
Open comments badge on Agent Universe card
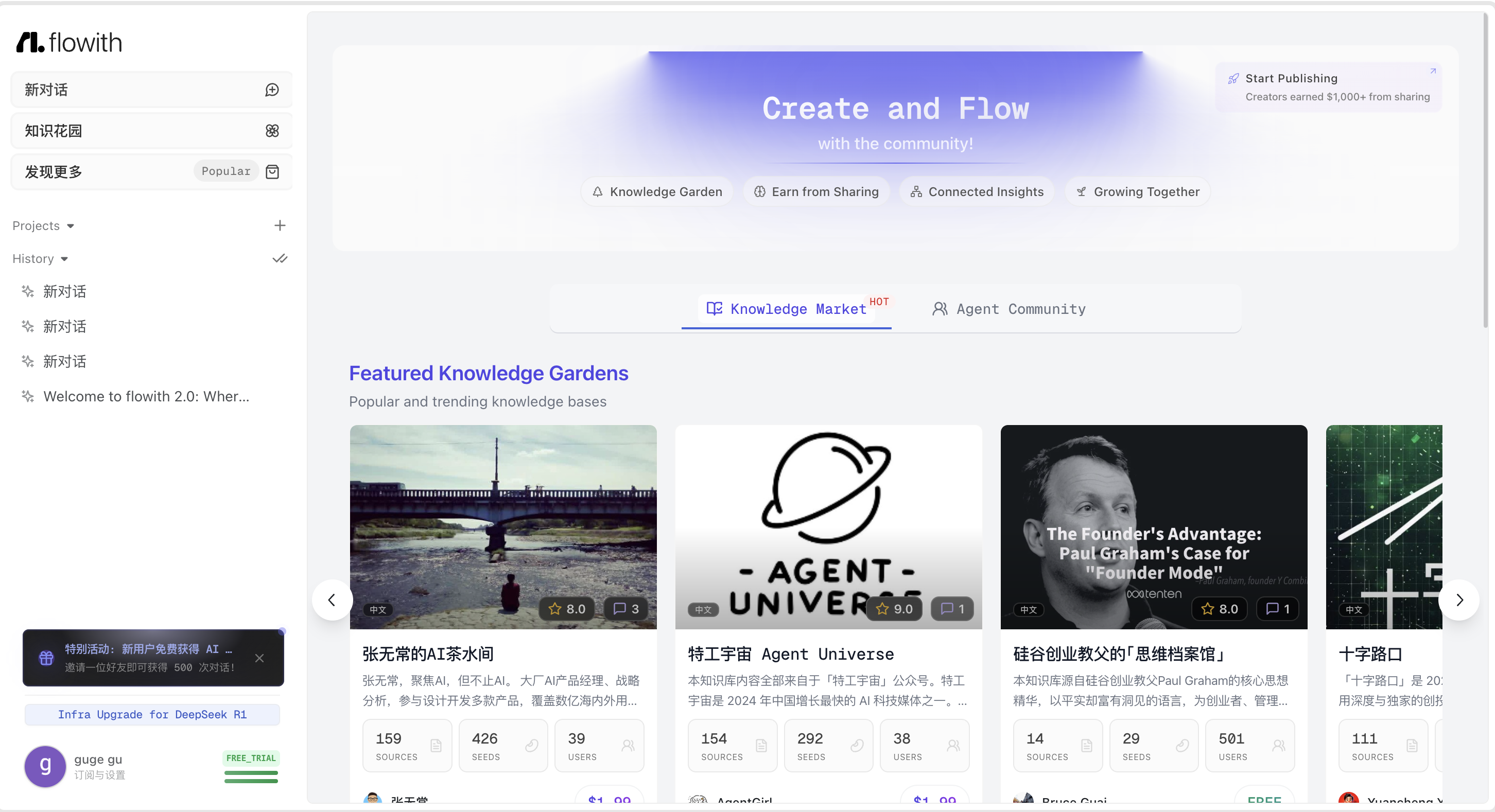952,609
